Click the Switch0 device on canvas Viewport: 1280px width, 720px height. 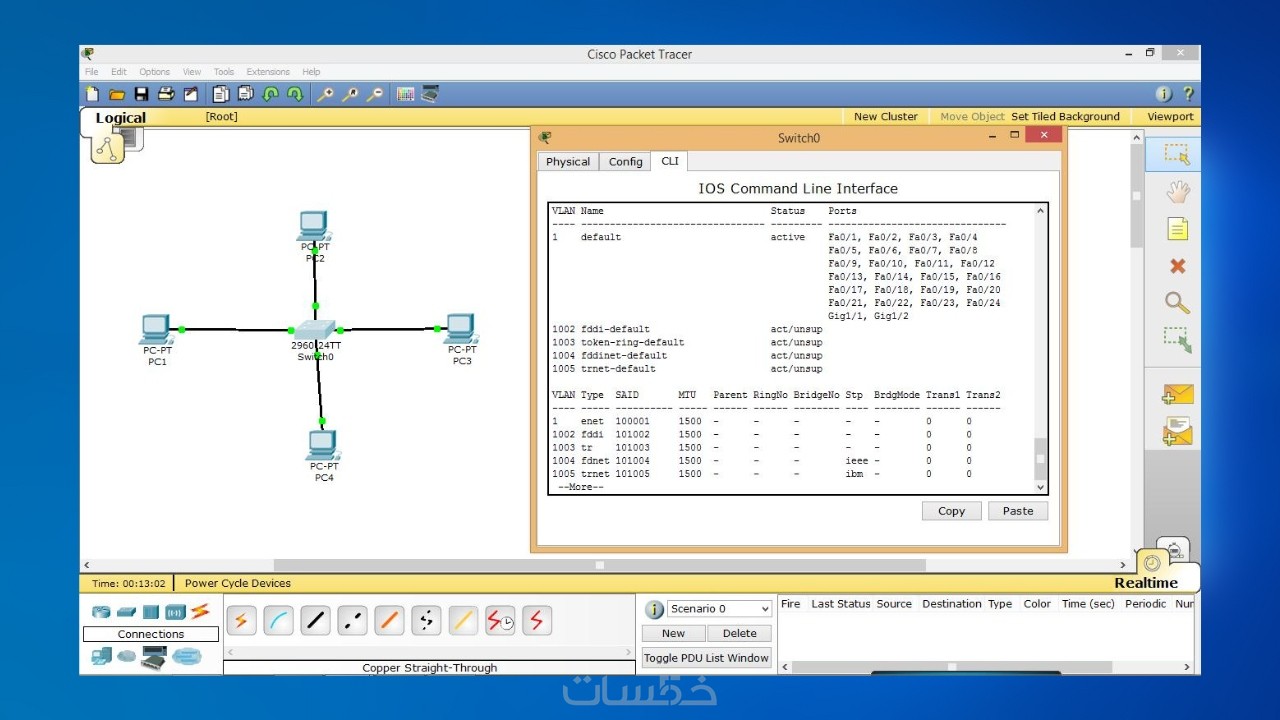tap(315, 332)
